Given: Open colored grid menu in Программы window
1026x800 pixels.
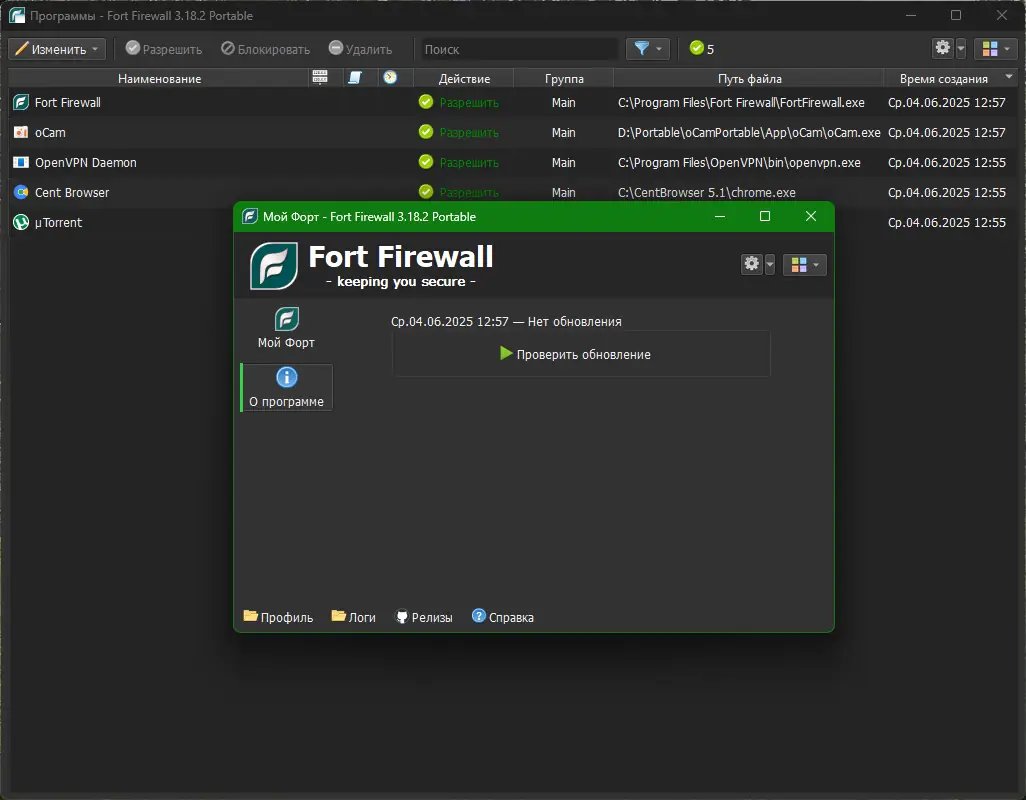Looking at the screenshot, I should 995,48.
